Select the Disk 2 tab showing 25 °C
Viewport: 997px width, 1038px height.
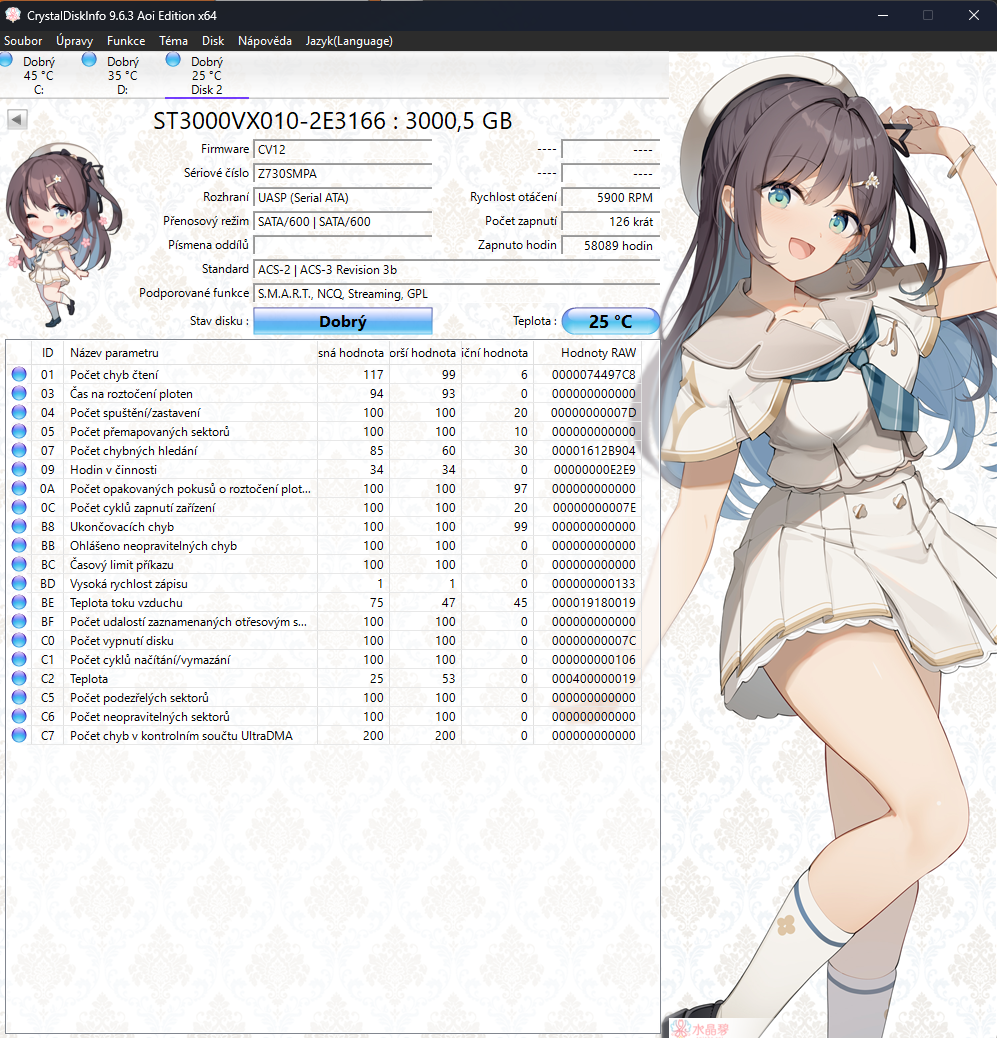(207, 75)
